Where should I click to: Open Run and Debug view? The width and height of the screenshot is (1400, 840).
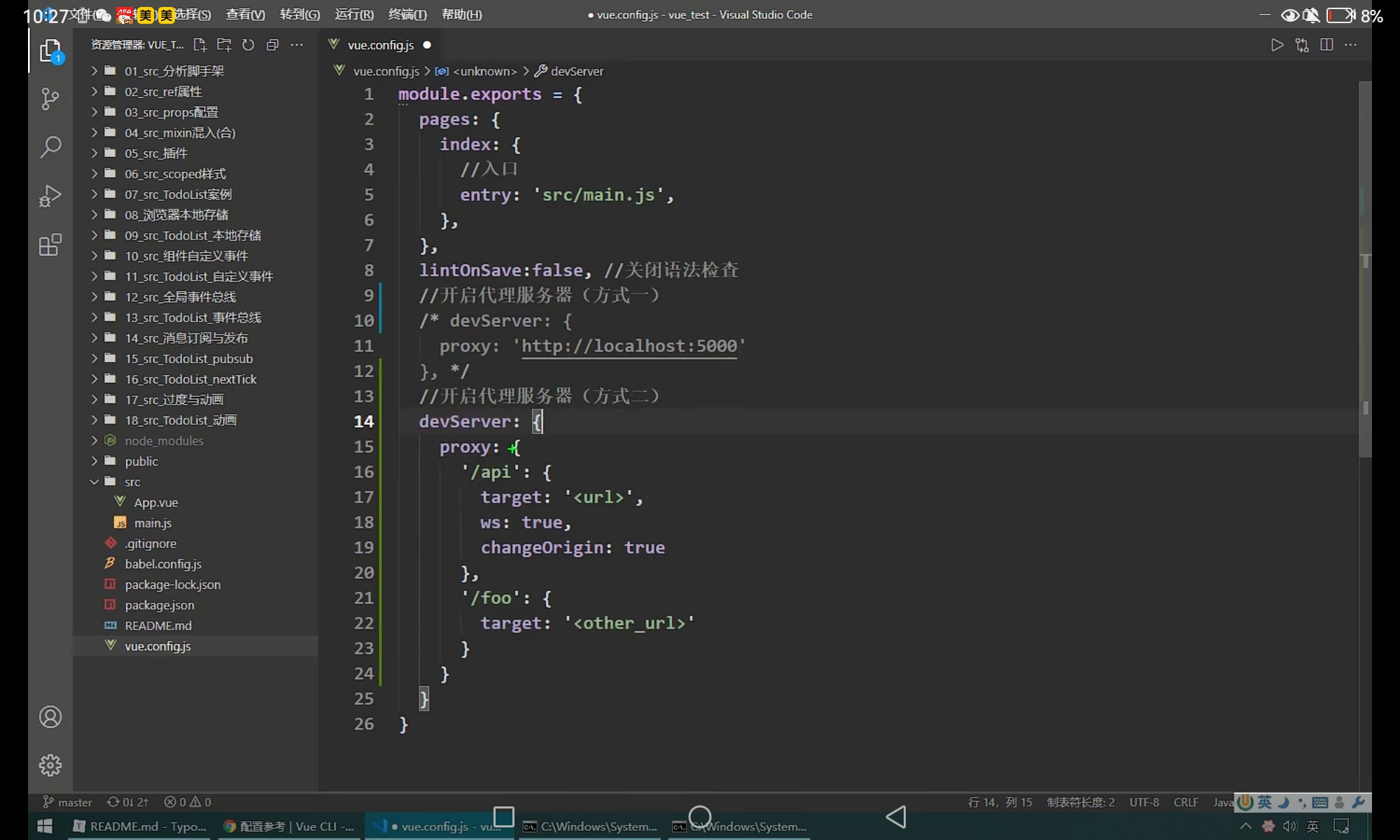[x=50, y=196]
